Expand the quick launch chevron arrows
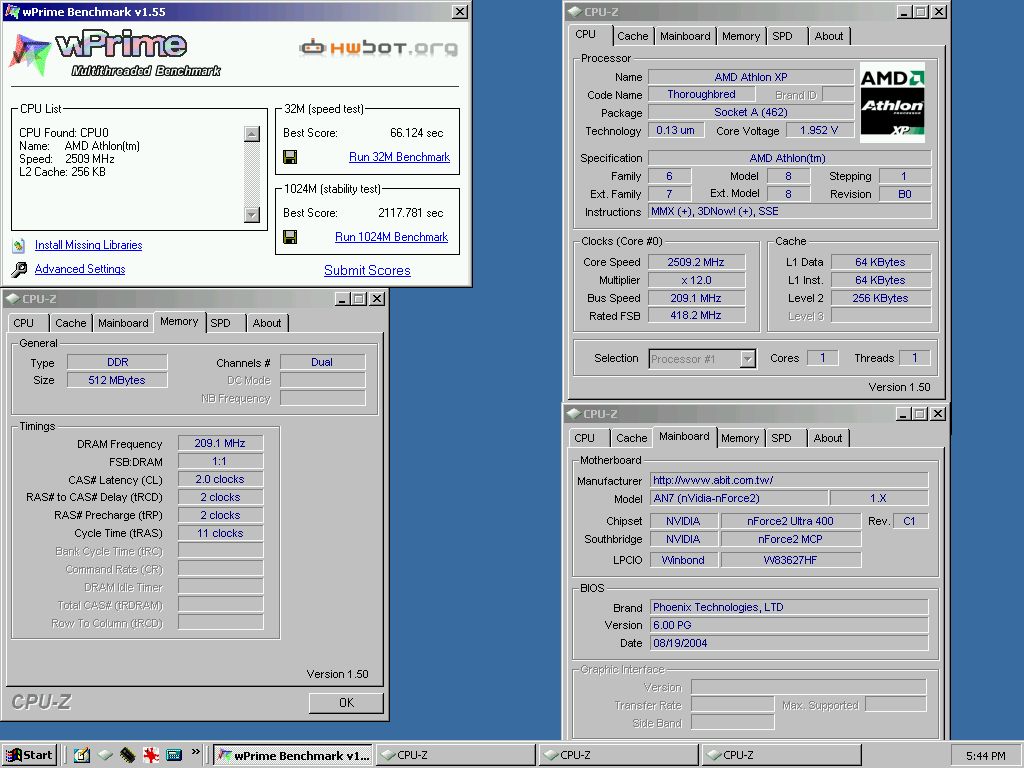1024x768 pixels. 195,753
